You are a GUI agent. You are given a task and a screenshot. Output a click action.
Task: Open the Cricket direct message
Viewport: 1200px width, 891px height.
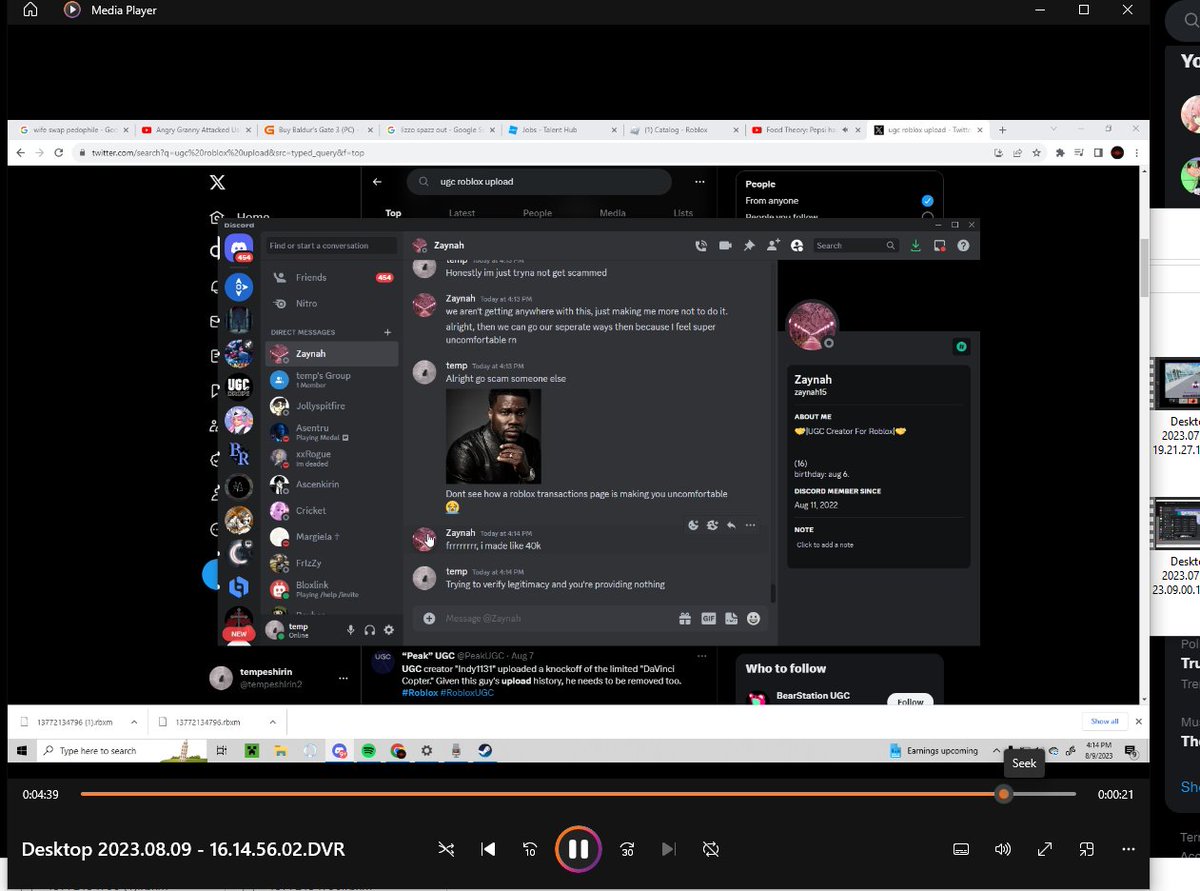[331, 511]
